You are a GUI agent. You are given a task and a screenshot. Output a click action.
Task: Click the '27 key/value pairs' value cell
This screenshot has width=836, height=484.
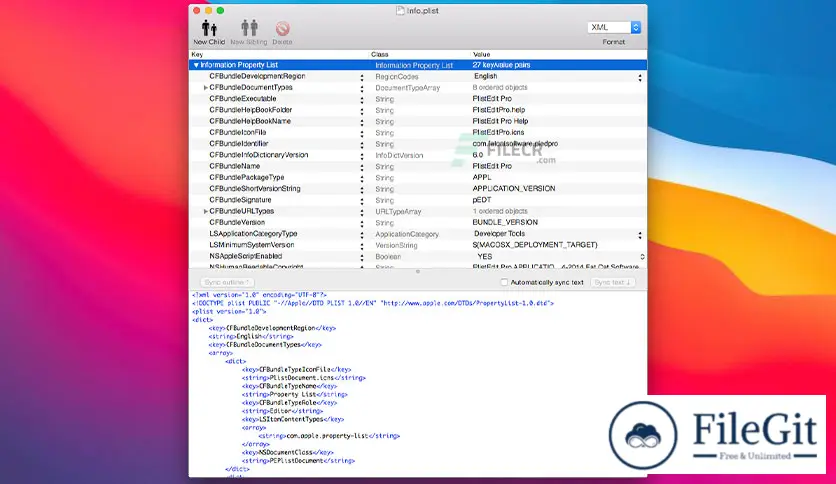point(501,65)
